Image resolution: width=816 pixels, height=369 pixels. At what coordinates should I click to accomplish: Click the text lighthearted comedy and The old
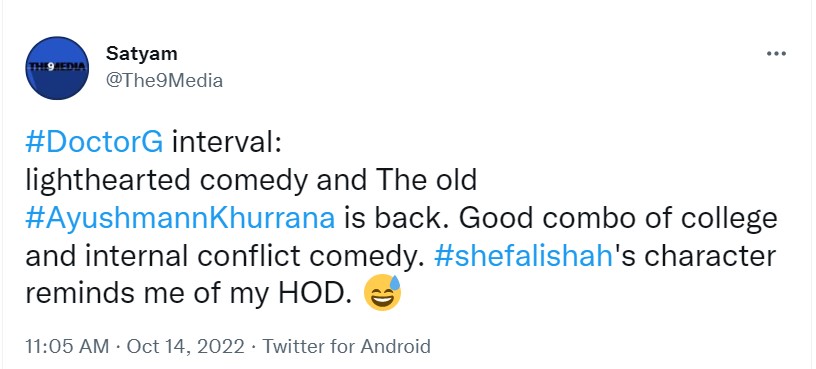pos(251,181)
